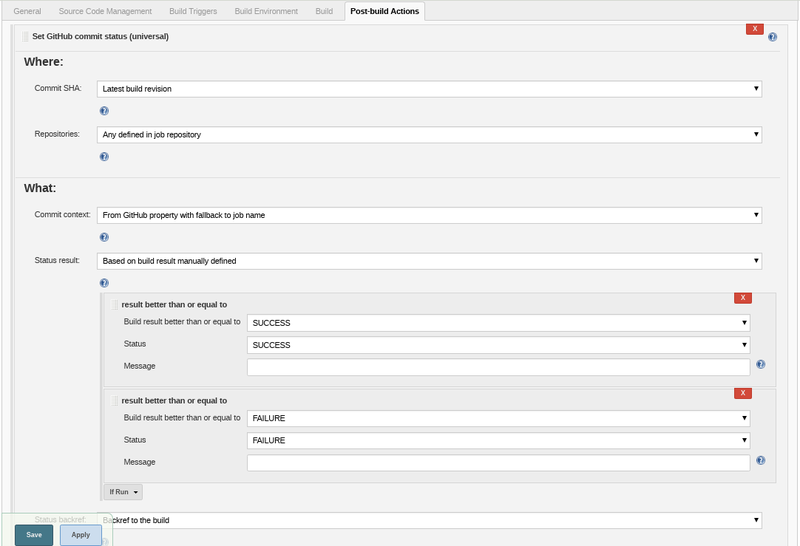Open Status backref dropdown showing Backref to the build
This screenshot has height=546, width=800.
(429, 520)
